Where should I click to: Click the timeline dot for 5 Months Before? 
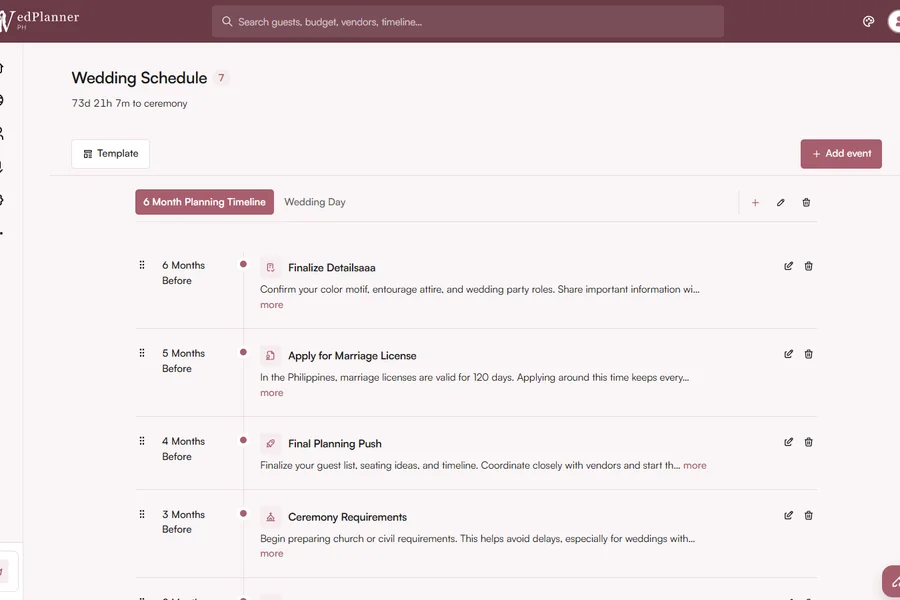coord(243,352)
